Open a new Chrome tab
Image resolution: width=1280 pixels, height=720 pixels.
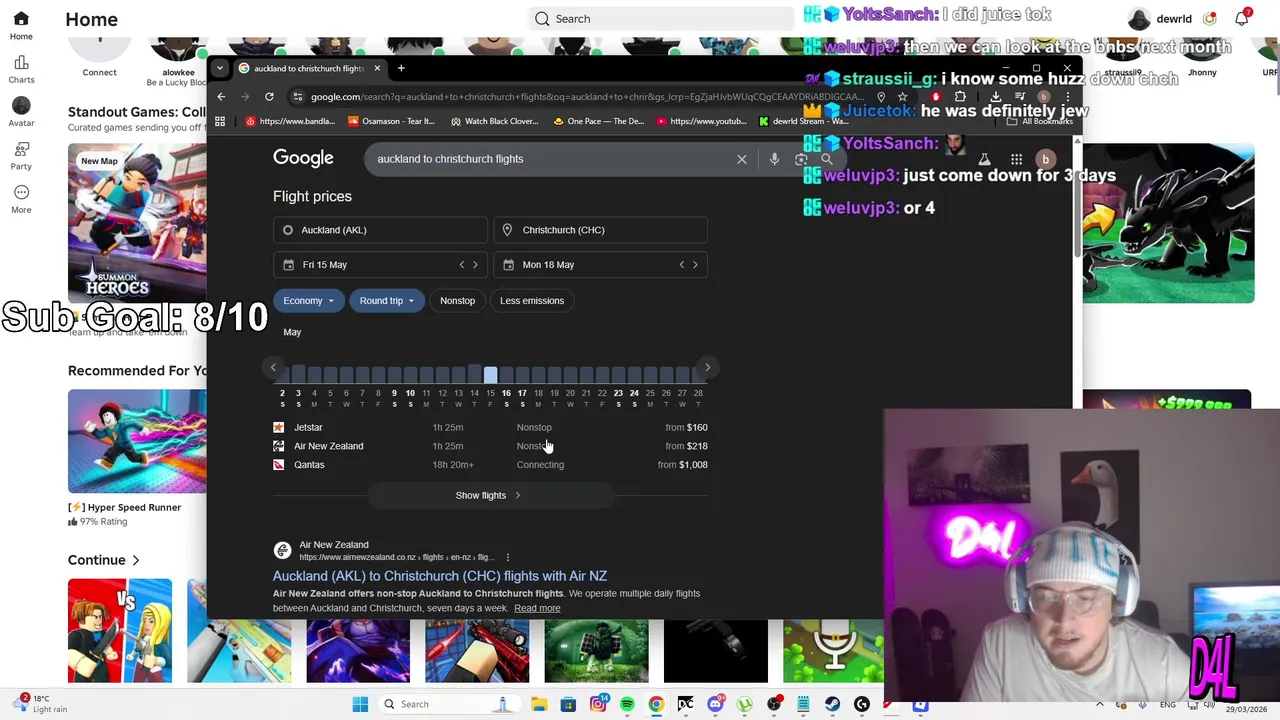coord(401,68)
